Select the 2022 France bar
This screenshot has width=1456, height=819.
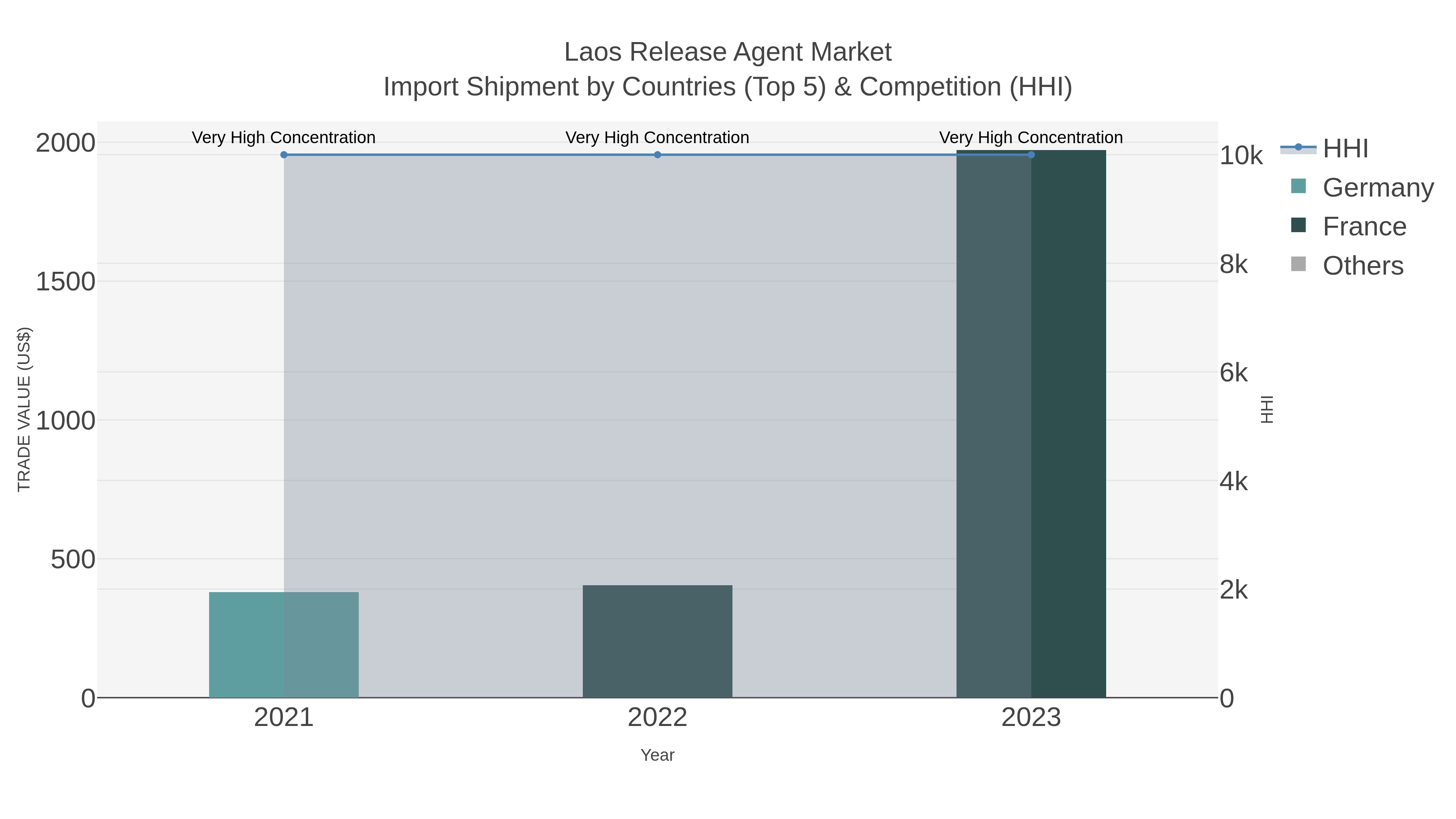(x=657, y=641)
